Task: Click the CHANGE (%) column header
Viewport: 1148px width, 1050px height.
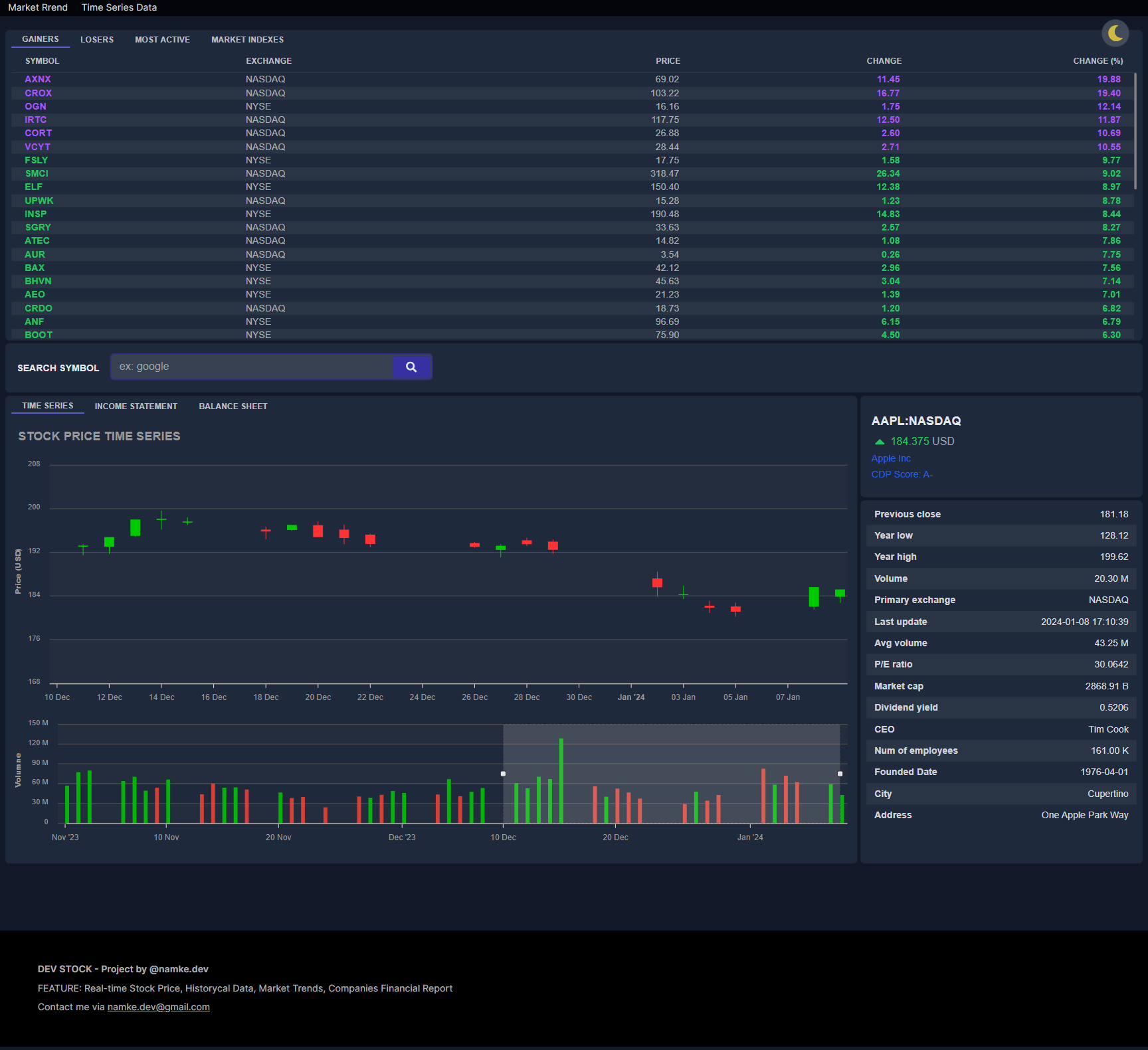Action: click(1098, 61)
